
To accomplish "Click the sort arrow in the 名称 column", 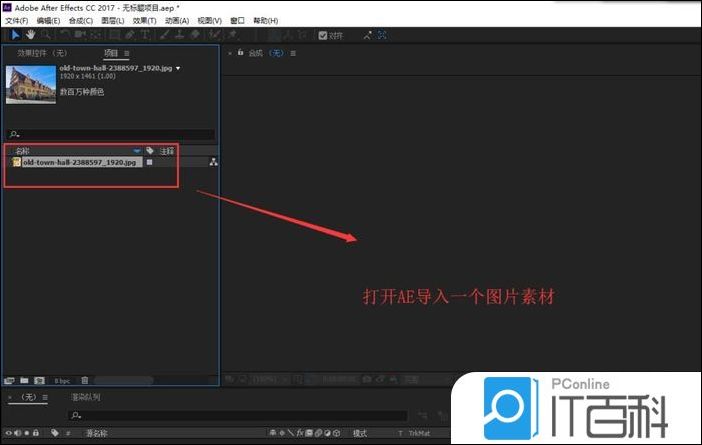I will click(137, 151).
